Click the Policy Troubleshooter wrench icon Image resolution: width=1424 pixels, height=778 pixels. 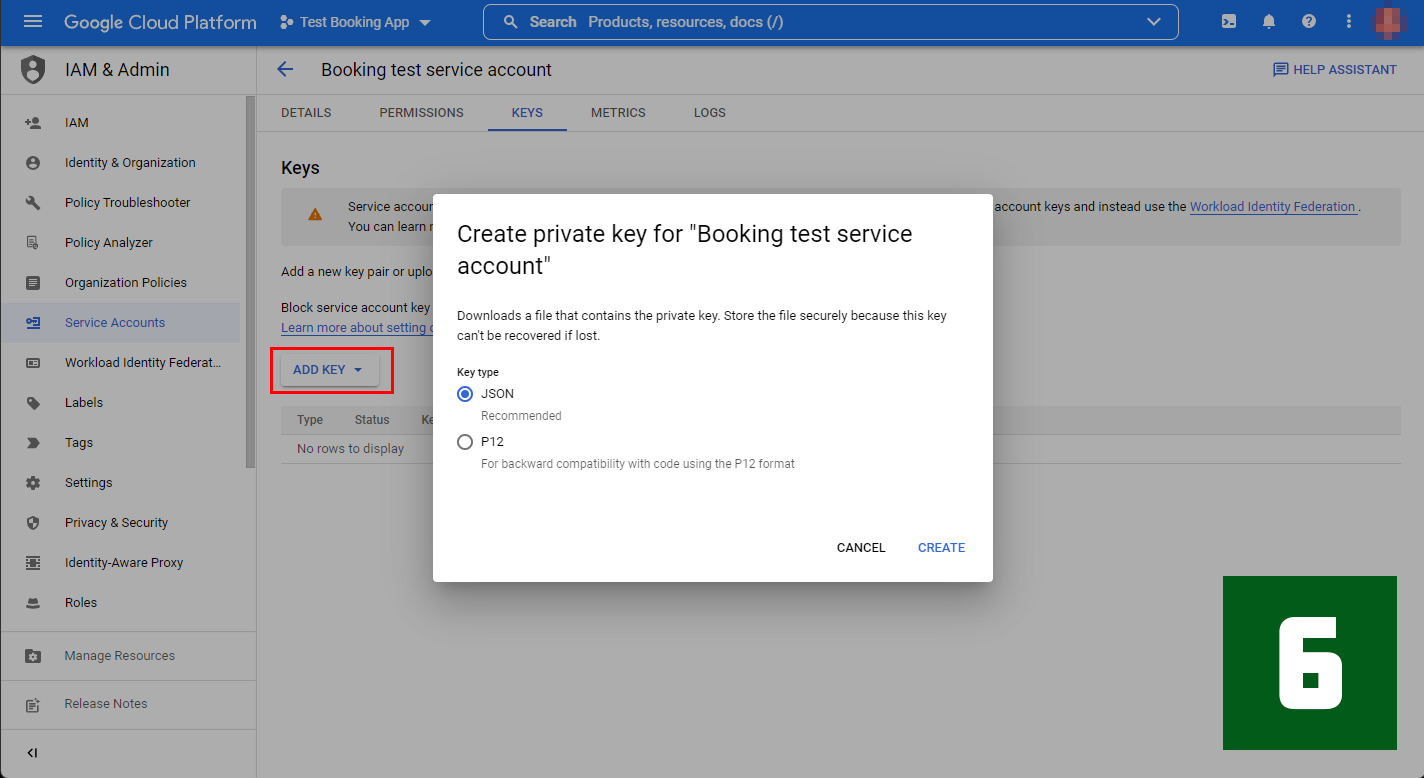pyautogui.click(x=33, y=202)
